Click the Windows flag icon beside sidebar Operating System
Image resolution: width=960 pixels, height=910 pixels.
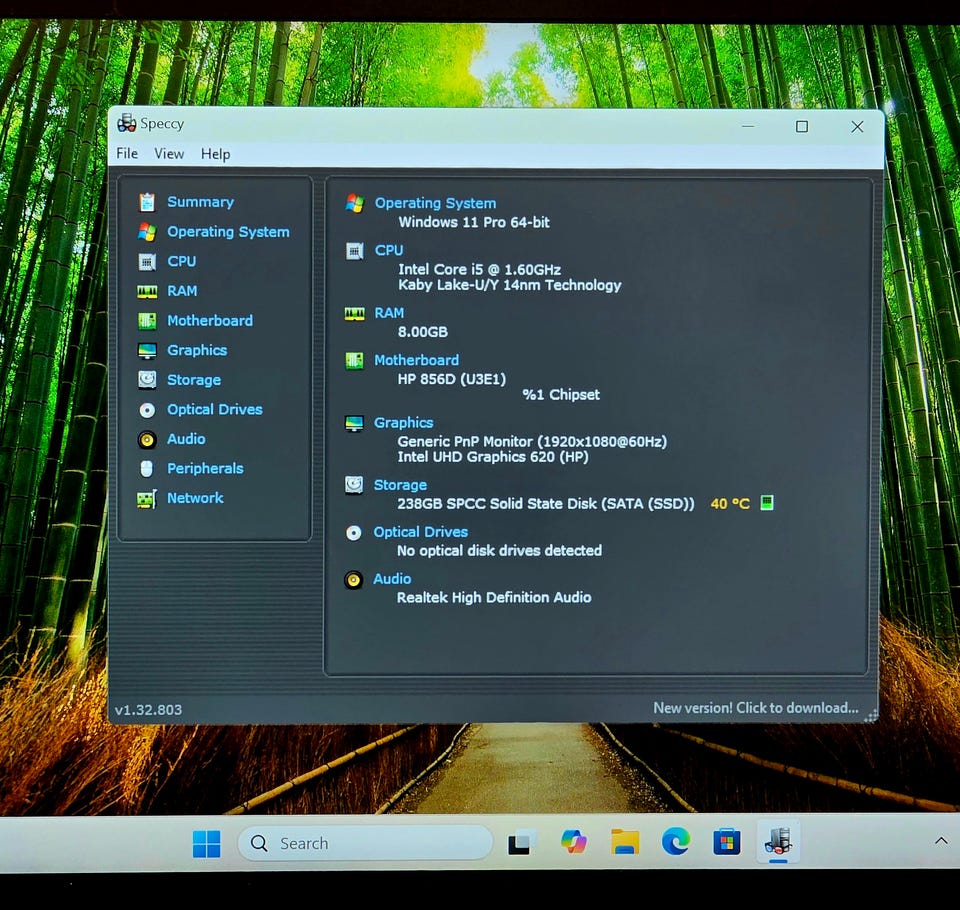point(147,232)
